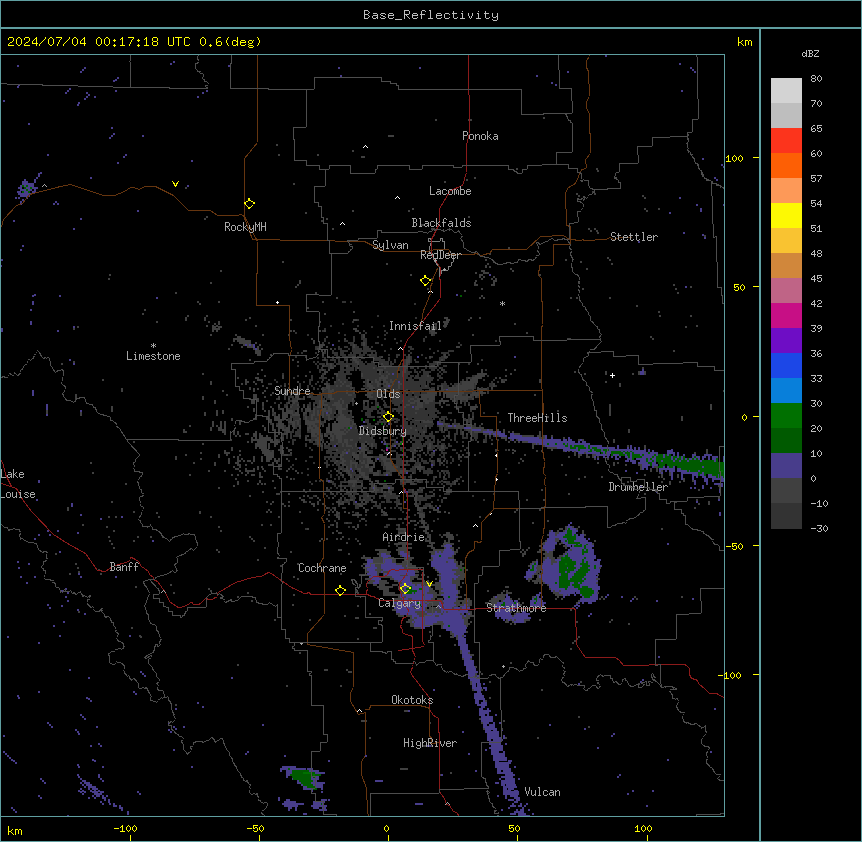This screenshot has height=842, width=862.
Task: Click the Cochrane label
Action: pos(322,568)
